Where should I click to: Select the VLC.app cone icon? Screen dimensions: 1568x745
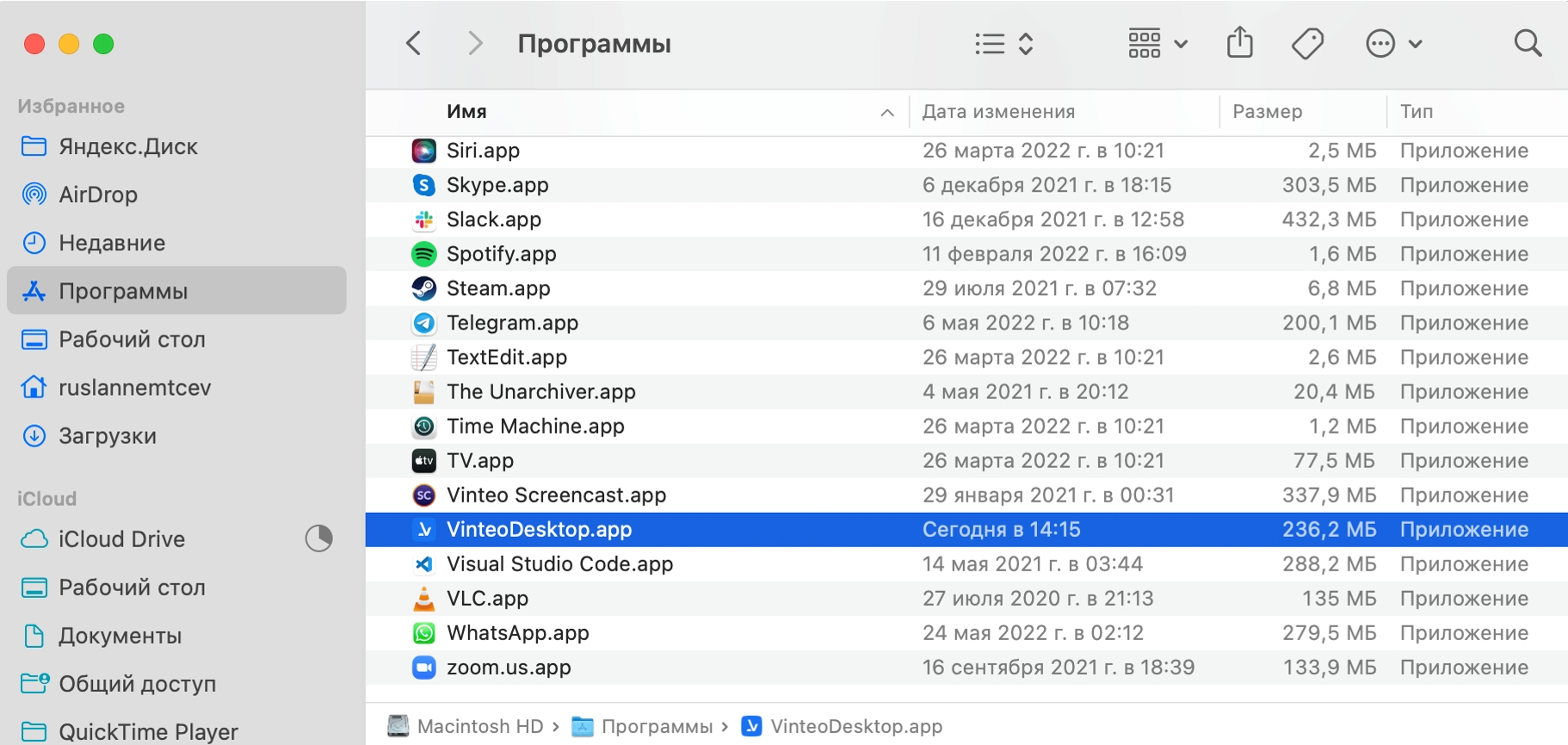[424, 598]
